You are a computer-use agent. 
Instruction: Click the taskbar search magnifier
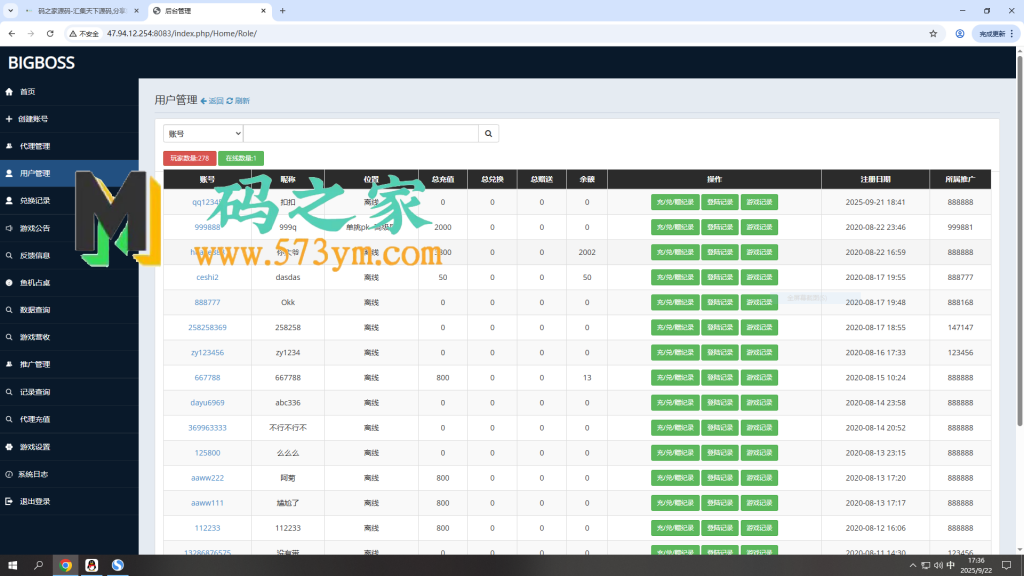[39, 566]
